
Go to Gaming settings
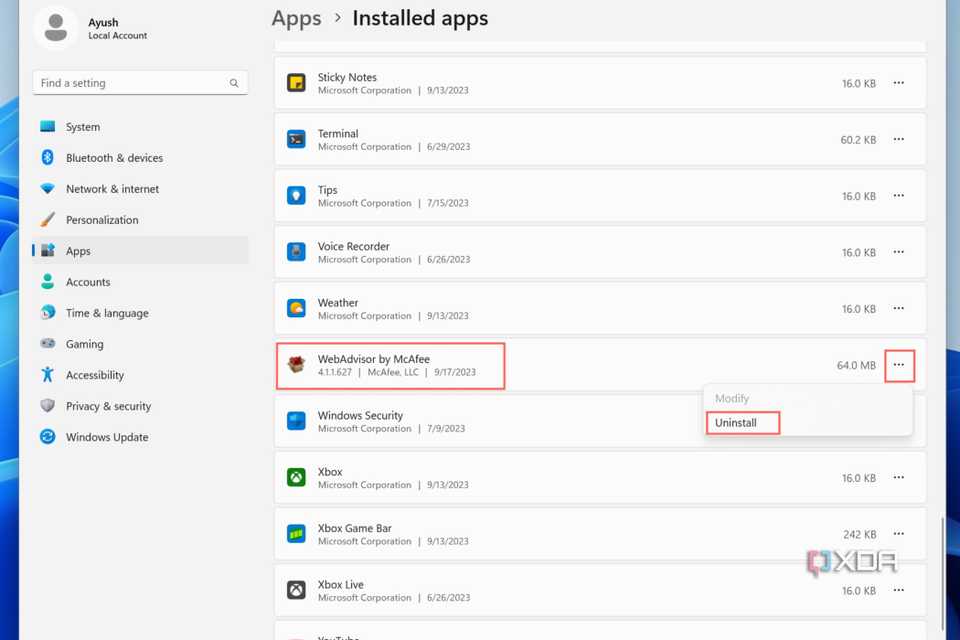pyautogui.click(x=140, y=344)
